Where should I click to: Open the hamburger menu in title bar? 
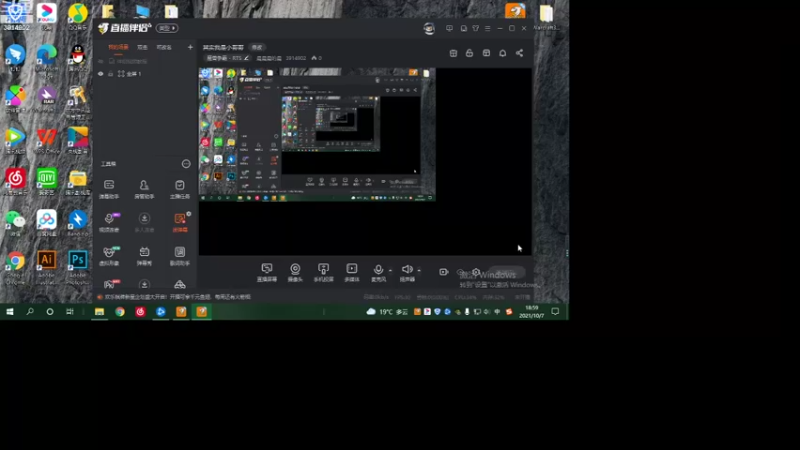pyautogui.click(x=488, y=29)
